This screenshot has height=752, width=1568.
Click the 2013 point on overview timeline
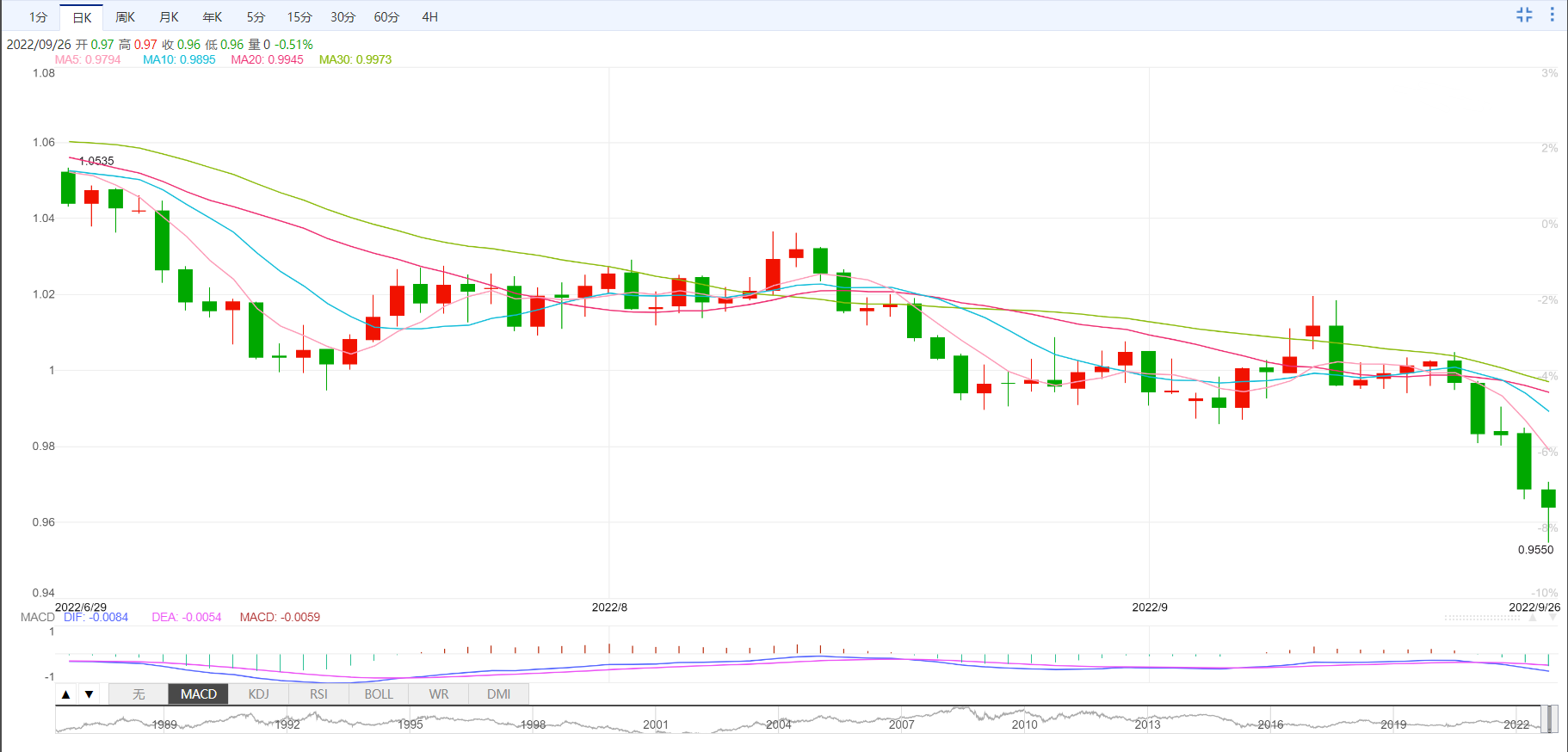(1147, 724)
